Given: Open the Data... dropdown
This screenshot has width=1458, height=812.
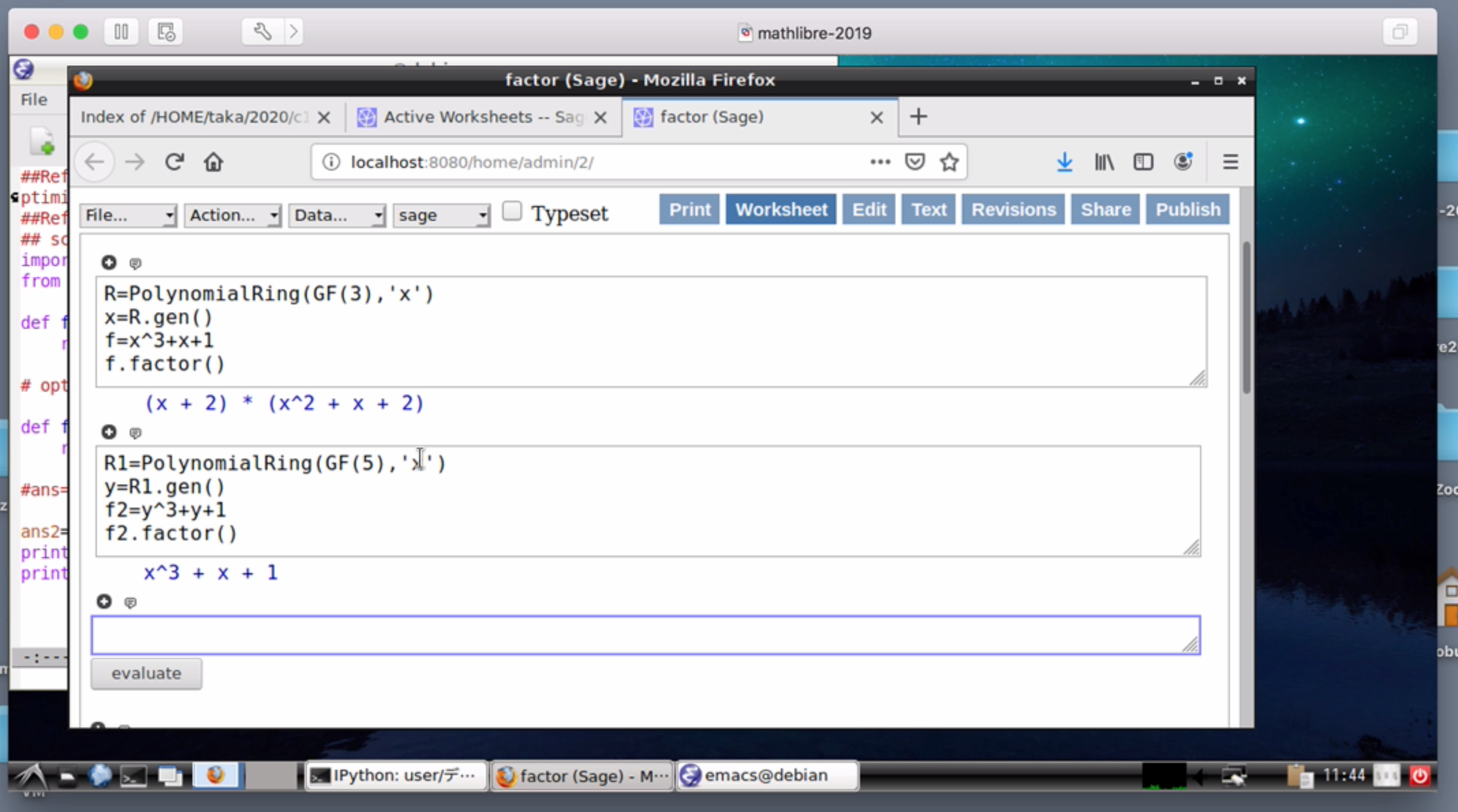Looking at the screenshot, I should tap(337, 216).
